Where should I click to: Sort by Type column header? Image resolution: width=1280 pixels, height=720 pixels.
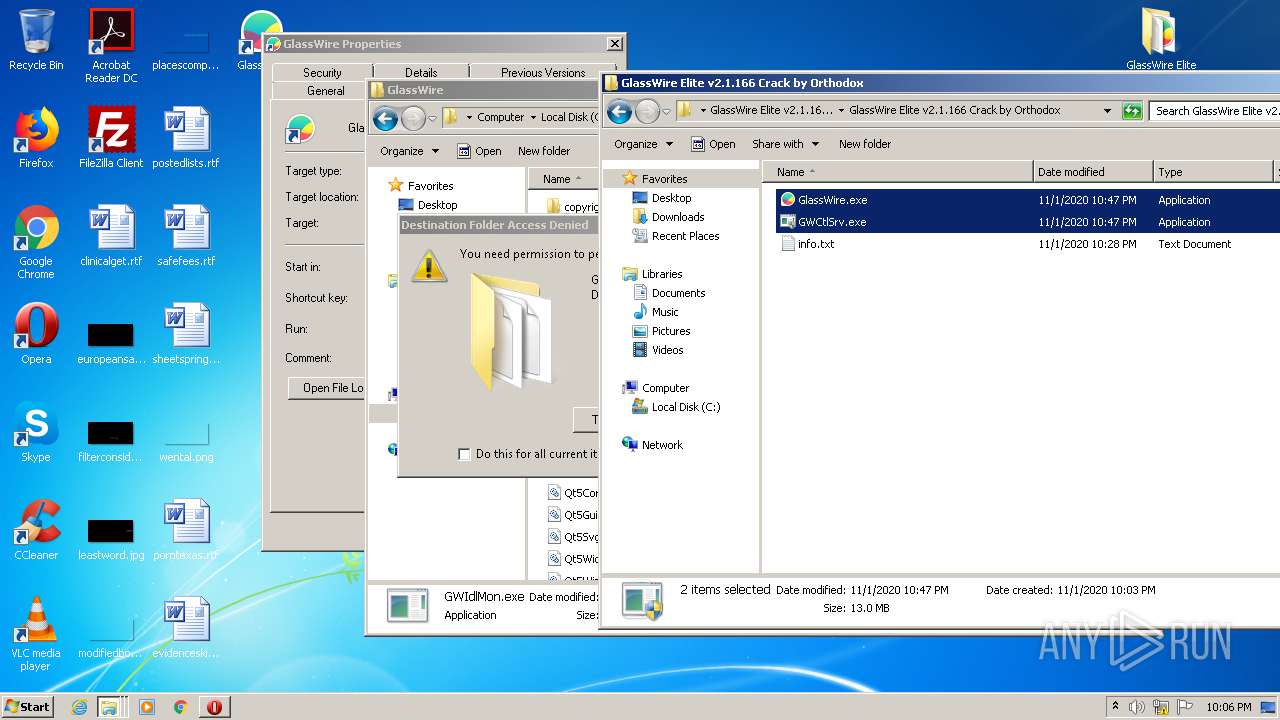[1213, 172]
